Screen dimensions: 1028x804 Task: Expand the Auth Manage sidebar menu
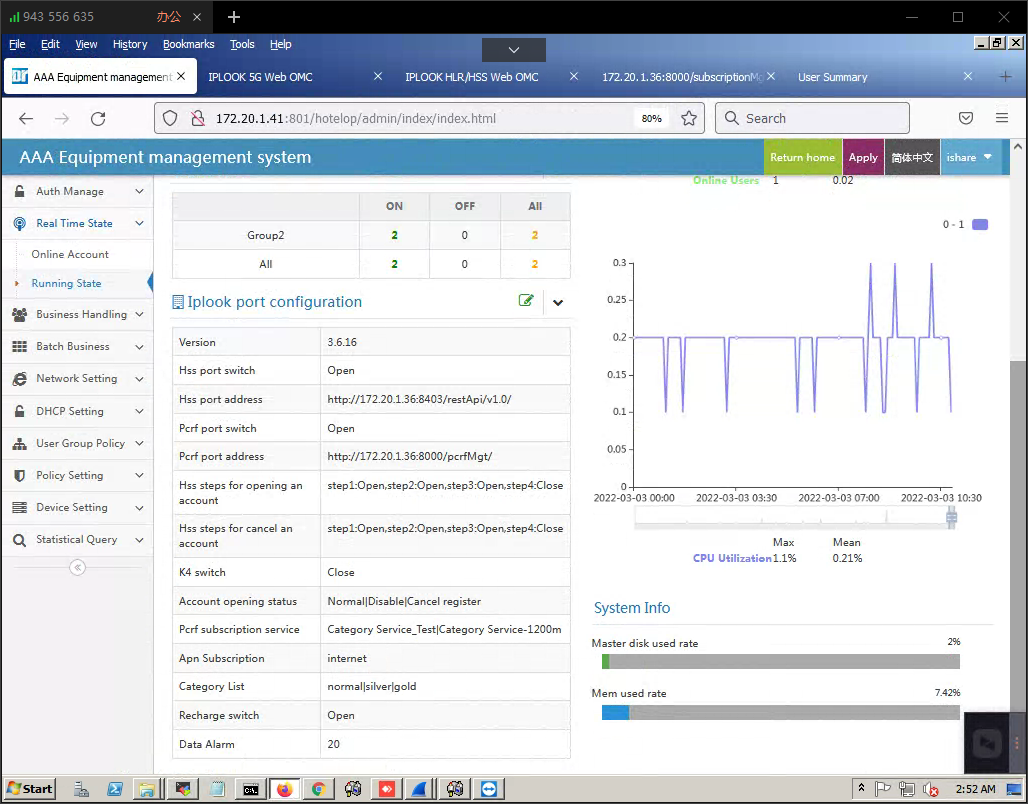point(77,191)
